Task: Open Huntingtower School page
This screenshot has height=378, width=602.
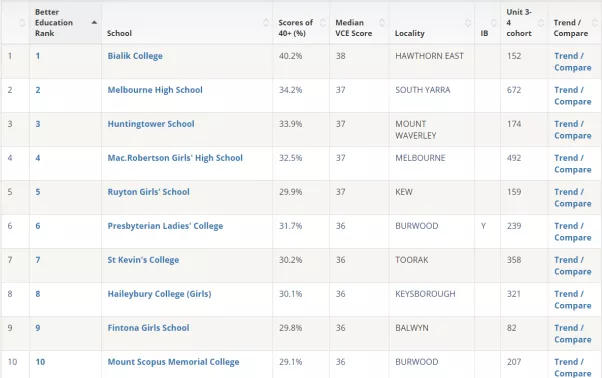Action: pos(151,124)
